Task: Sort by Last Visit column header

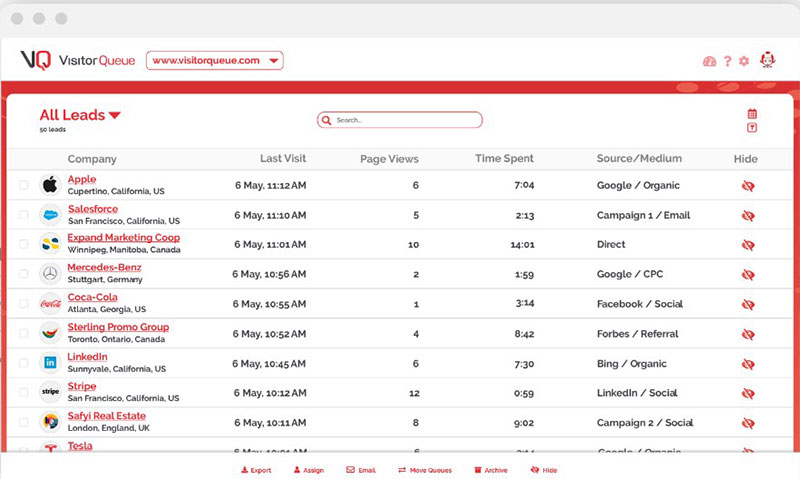Action: coord(283,159)
